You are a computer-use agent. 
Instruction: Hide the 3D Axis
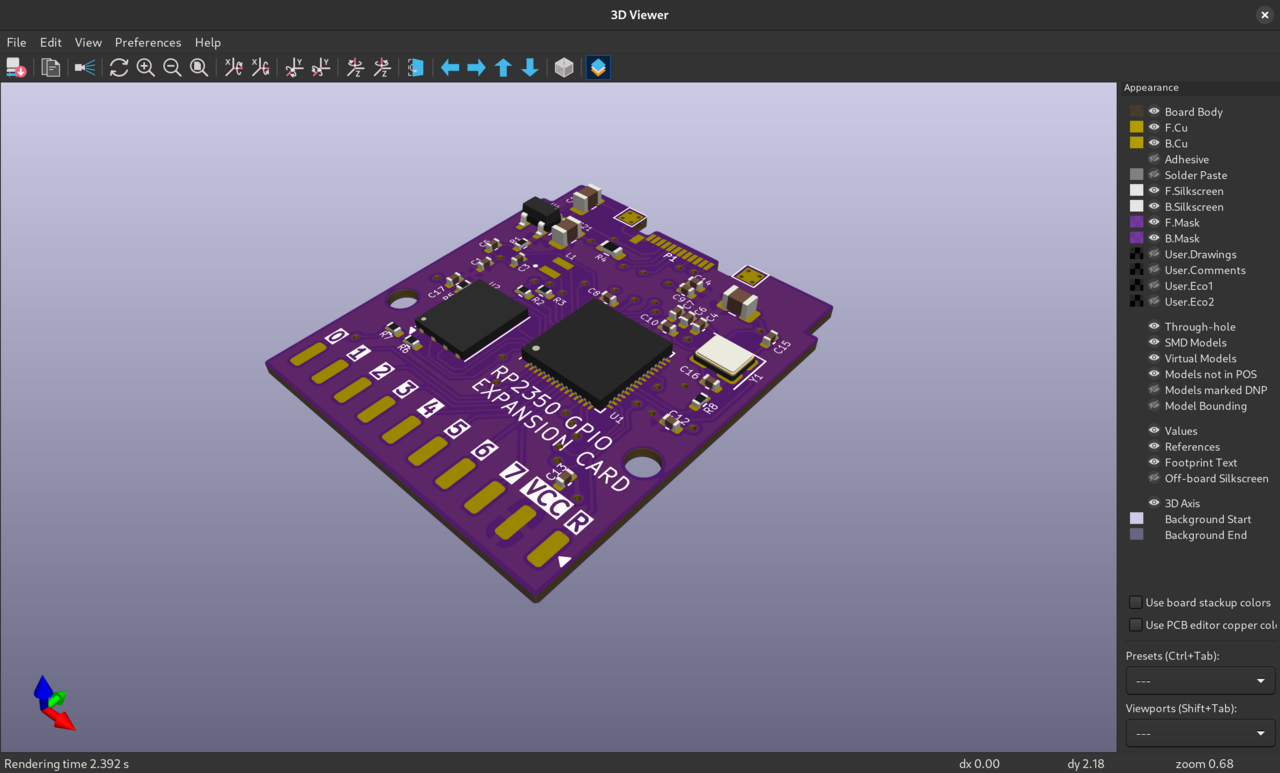pyautogui.click(x=1154, y=503)
